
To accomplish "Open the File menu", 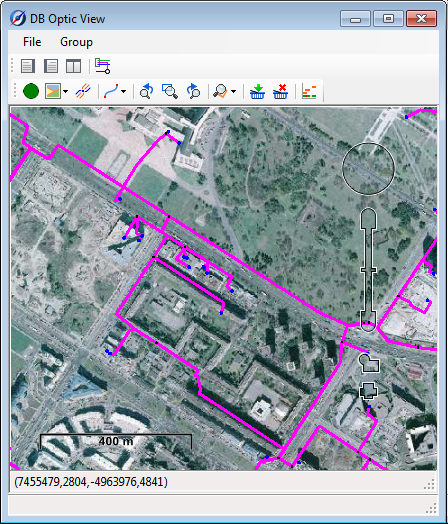I will tap(32, 42).
